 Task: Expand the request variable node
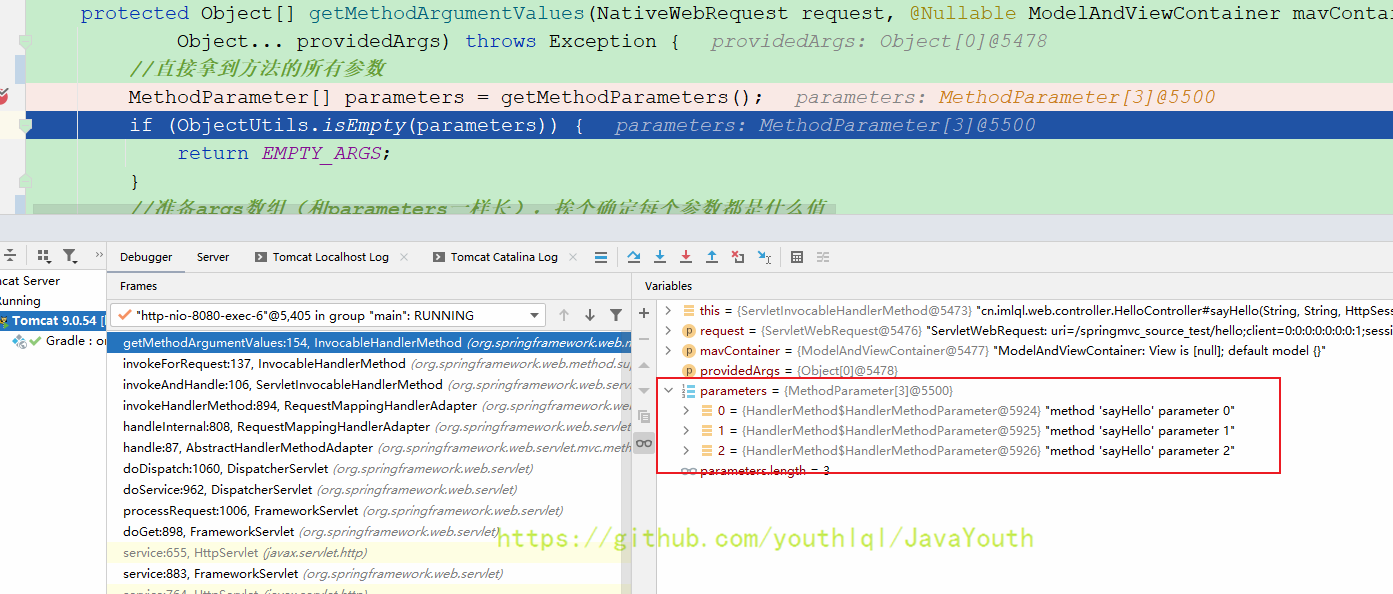click(x=669, y=331)
